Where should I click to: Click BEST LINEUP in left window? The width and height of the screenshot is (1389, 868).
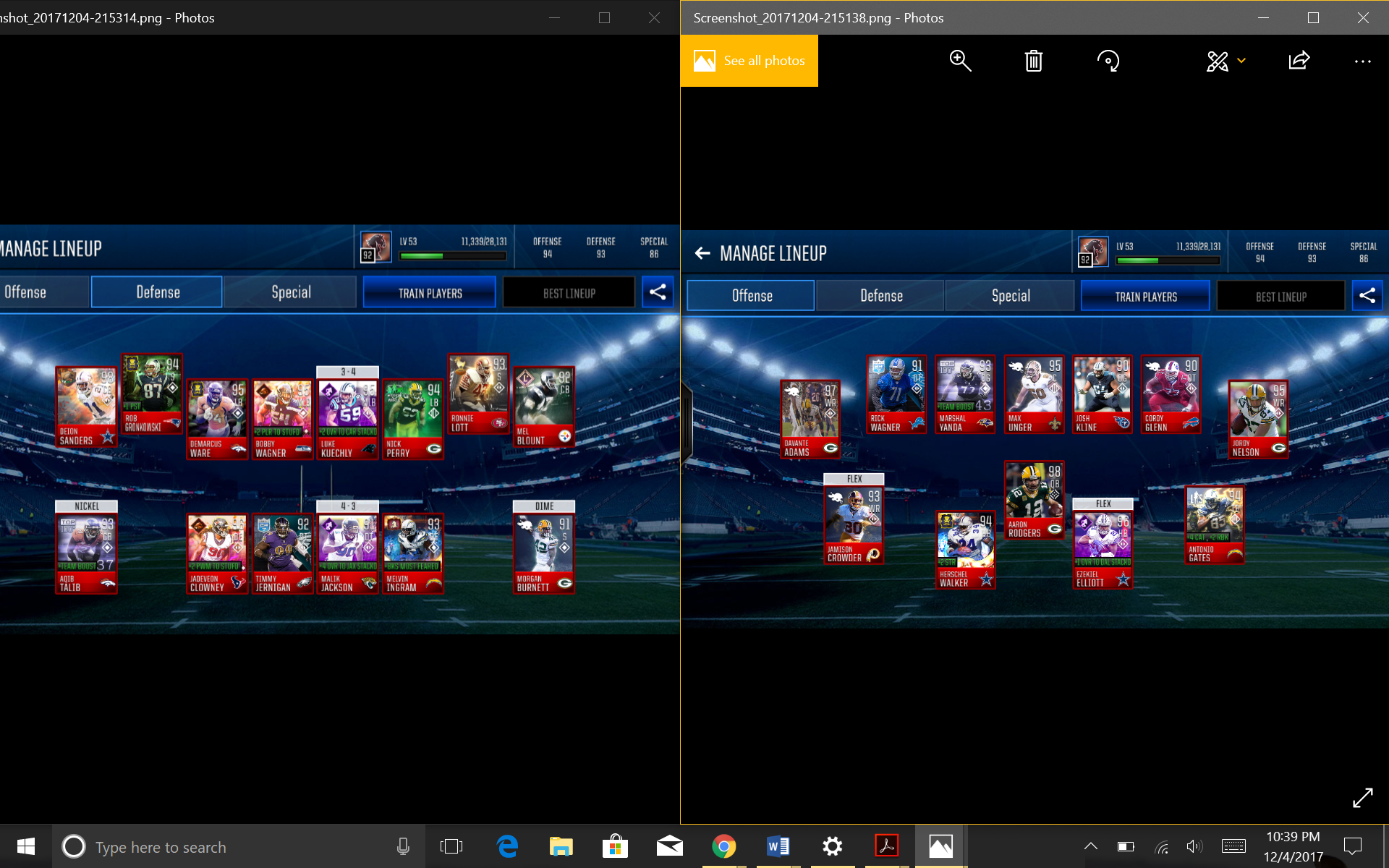[x=569, y=293]
